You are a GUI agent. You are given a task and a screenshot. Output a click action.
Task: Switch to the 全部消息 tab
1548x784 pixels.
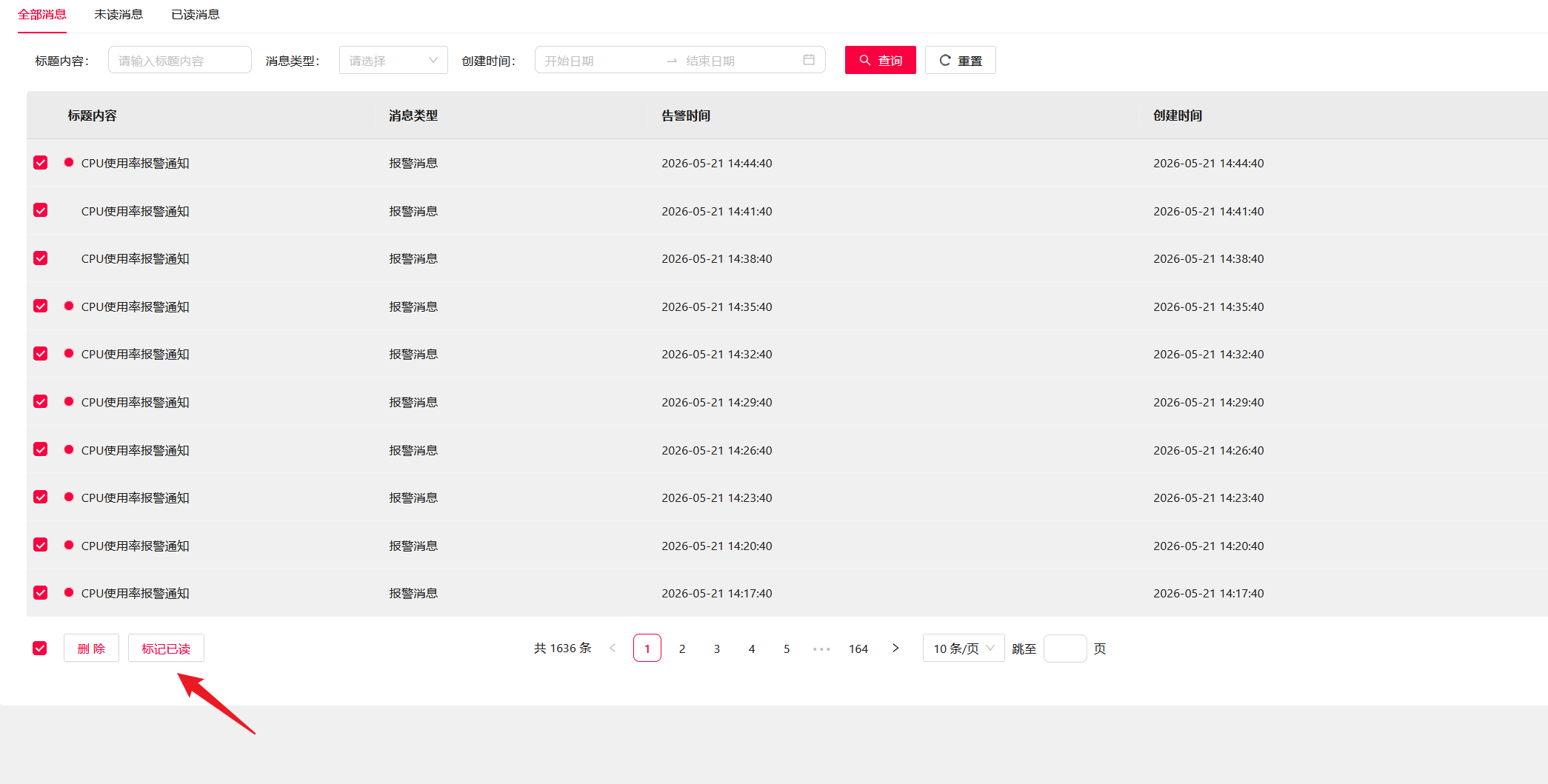point(42,15)
